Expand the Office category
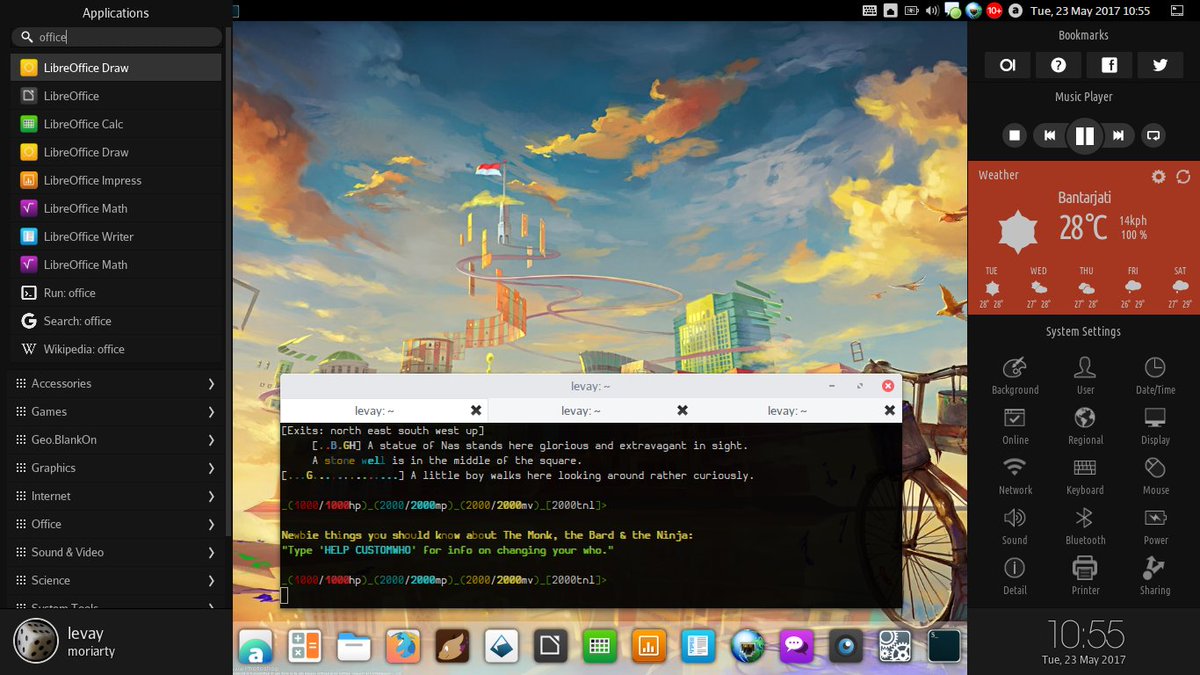This screenshot has width=1200, height=675. click(116, 524)
